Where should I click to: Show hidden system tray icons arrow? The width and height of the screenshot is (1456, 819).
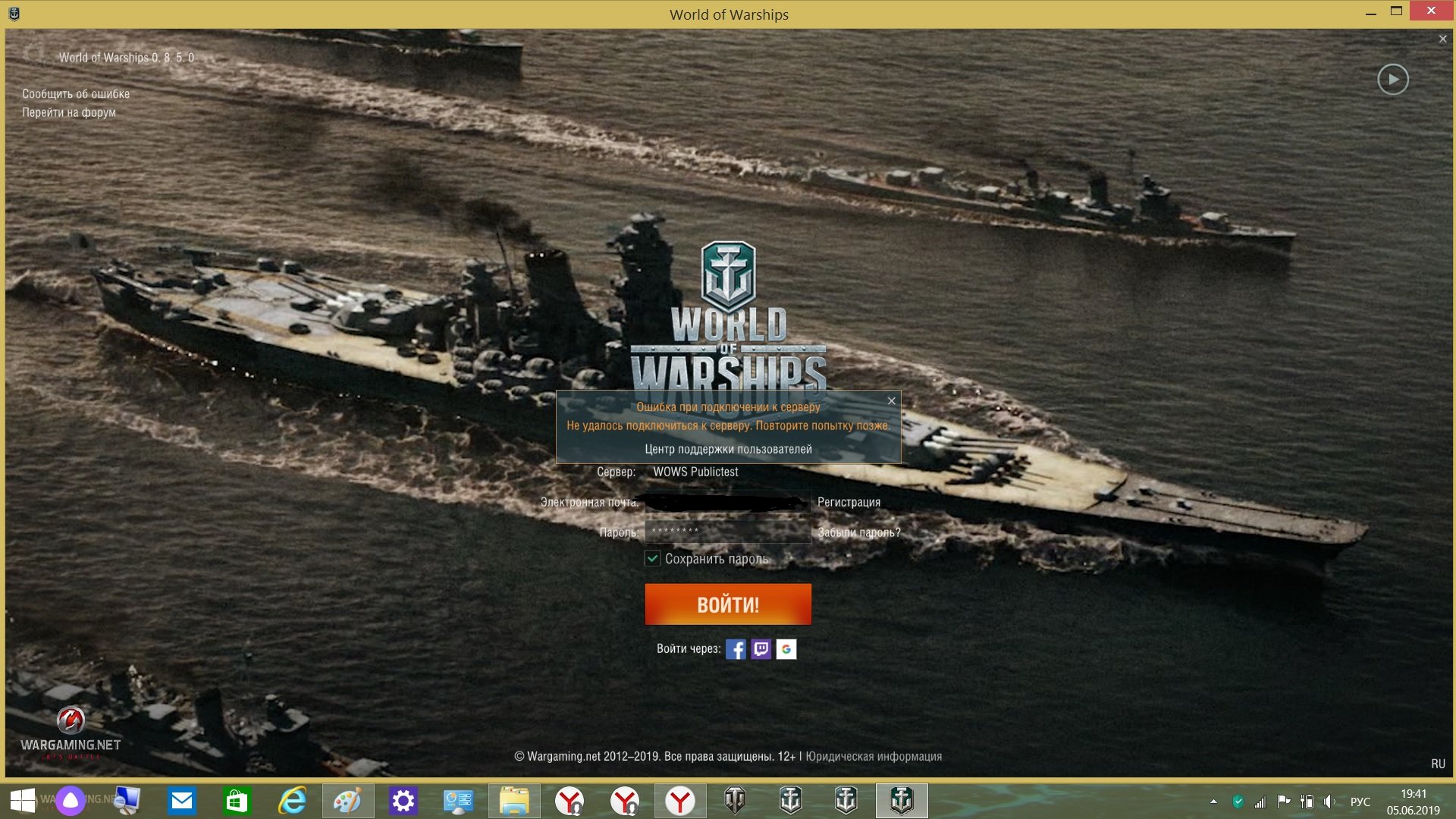coord(1213,802)
